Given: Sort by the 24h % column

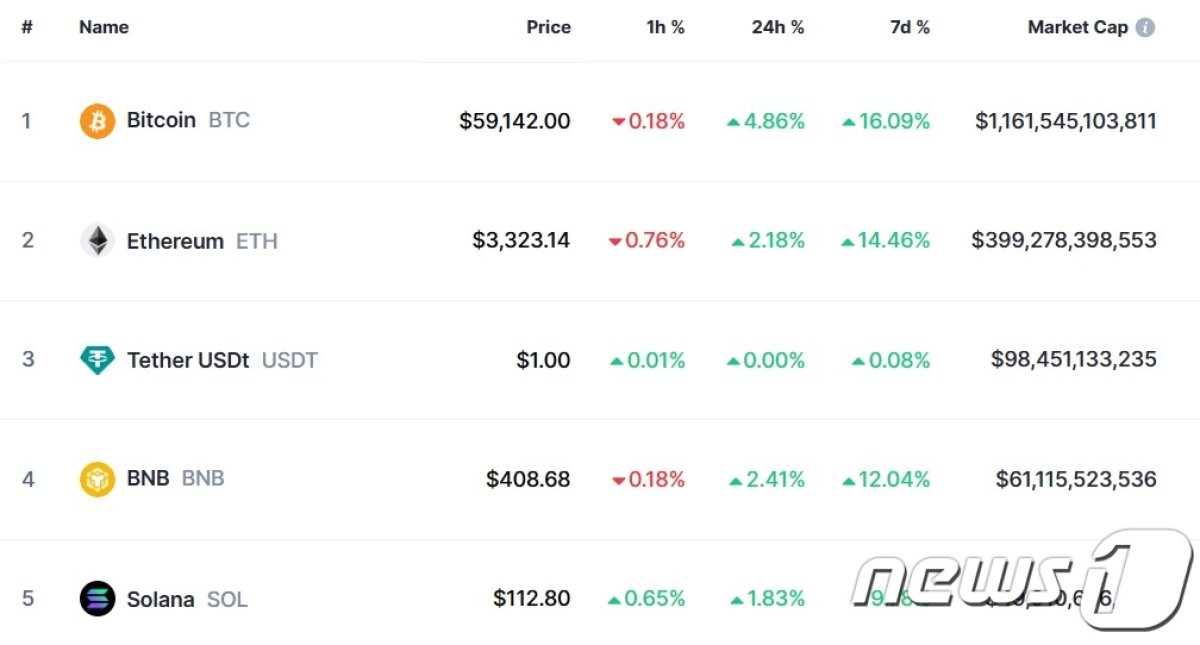Looking at the screenshot, I should click(777, 28).
